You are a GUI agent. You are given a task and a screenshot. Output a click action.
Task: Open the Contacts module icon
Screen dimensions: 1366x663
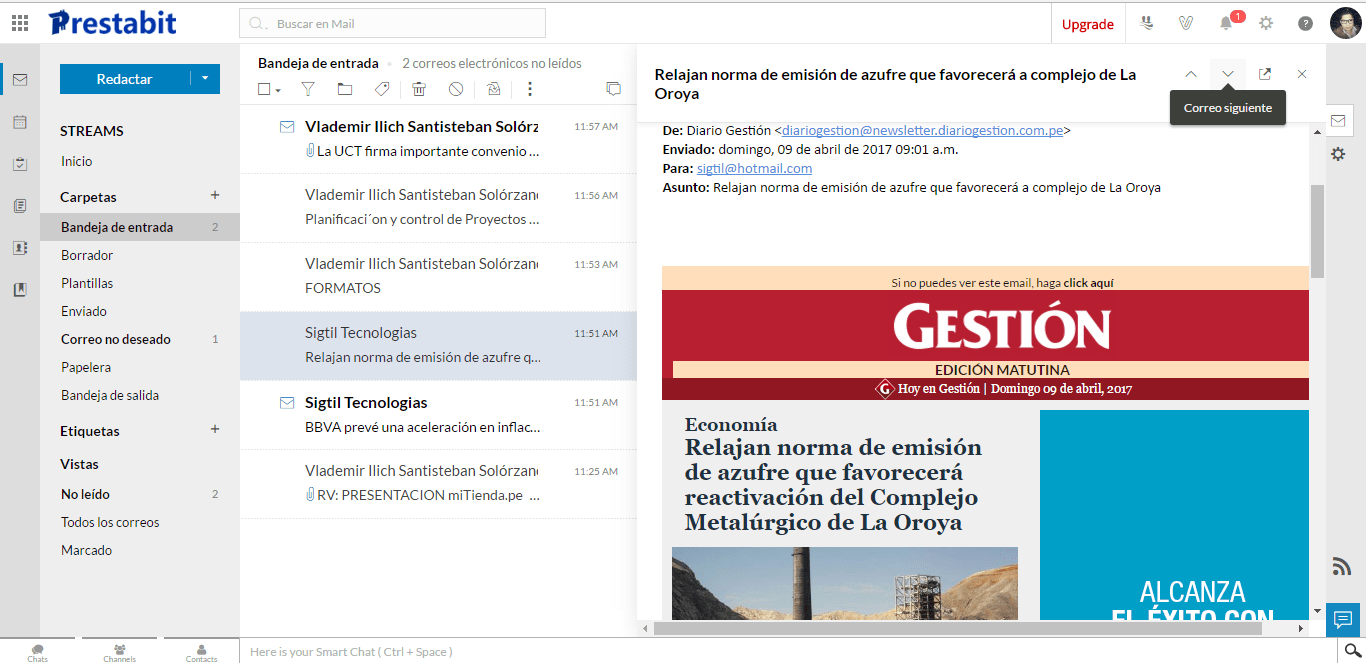pyautogui.click(x=20, y=248)
